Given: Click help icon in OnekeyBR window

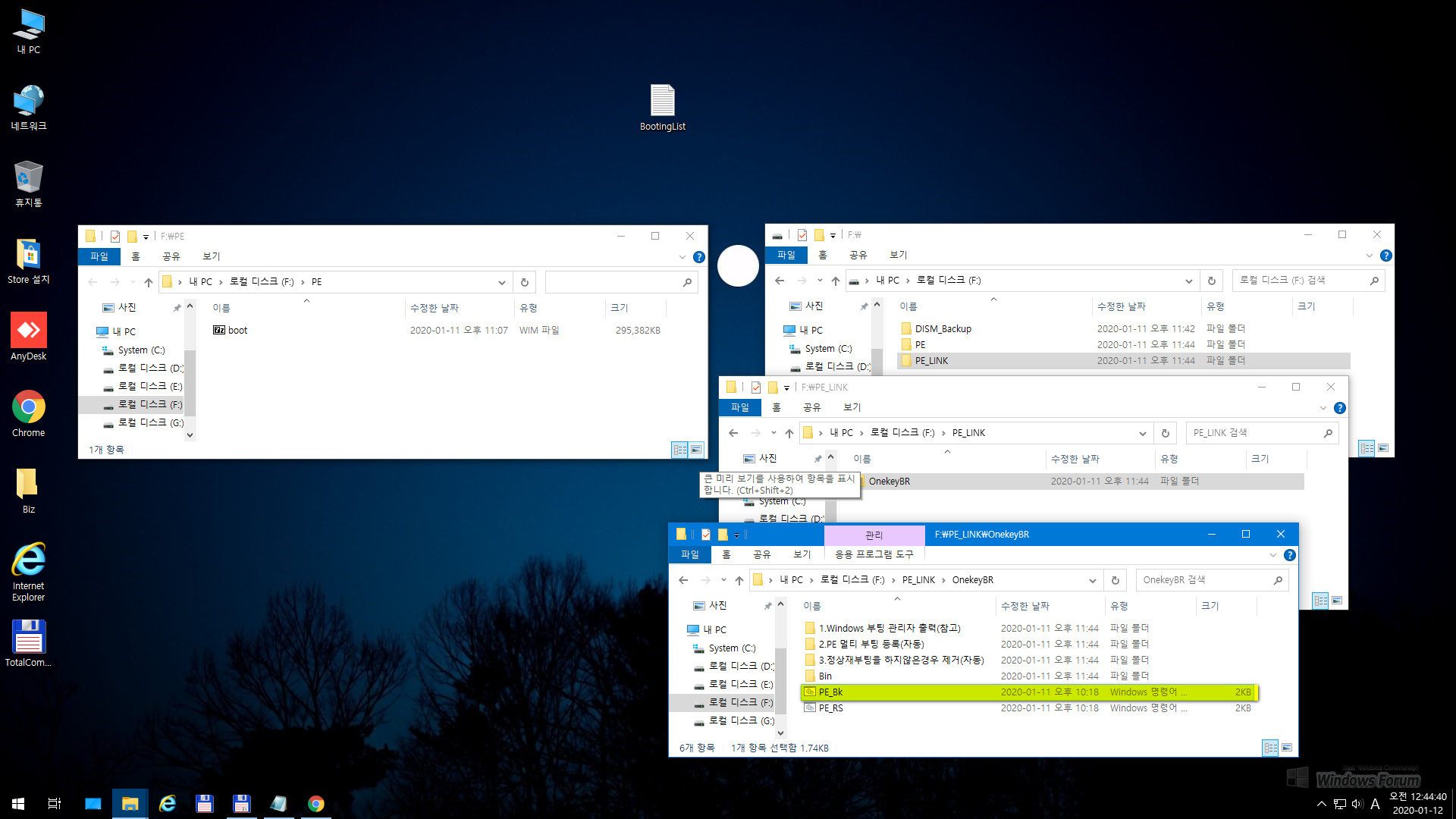Looking at the screenshot, I should tap(1290, 555).
